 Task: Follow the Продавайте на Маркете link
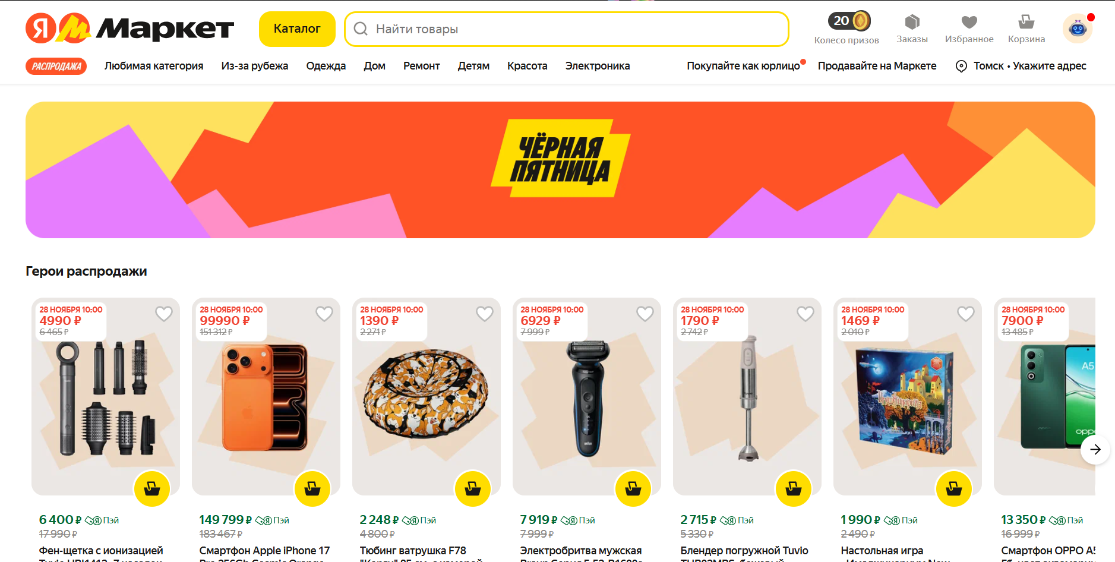877,66
